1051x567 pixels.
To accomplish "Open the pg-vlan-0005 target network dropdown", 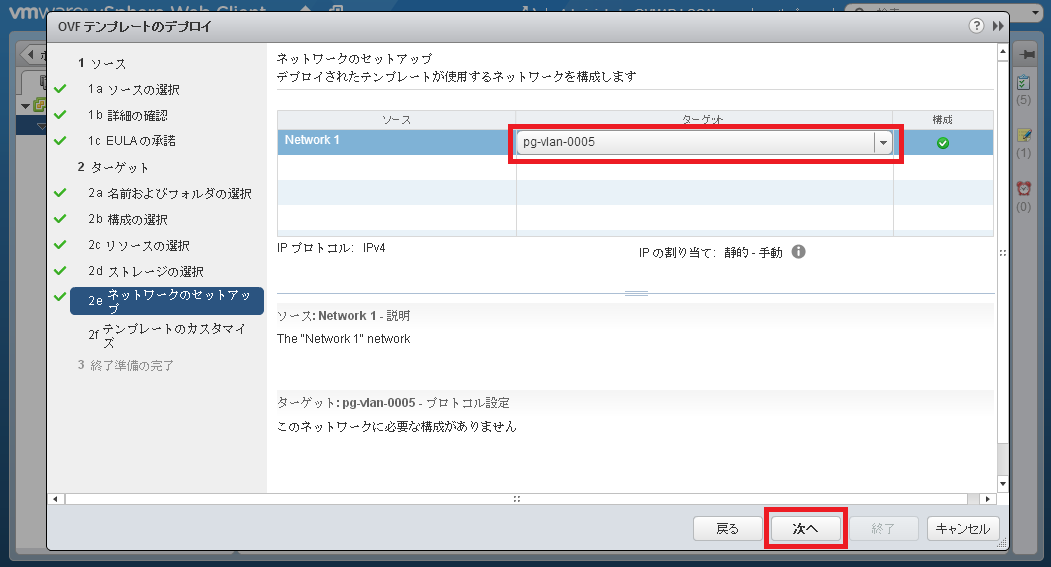I will coord(704,142).
